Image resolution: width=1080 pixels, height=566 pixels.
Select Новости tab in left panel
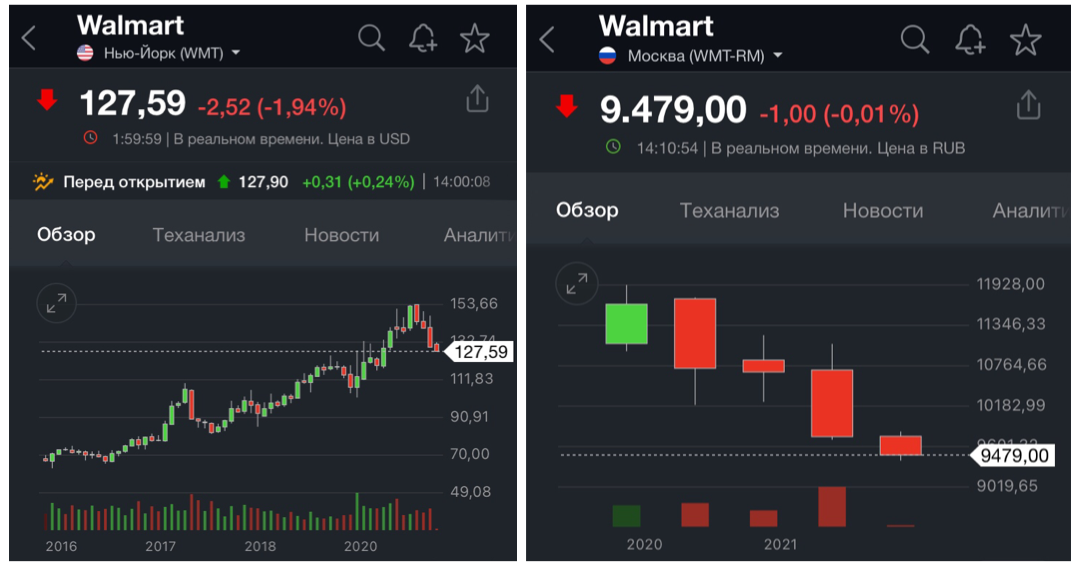(341, 235)
